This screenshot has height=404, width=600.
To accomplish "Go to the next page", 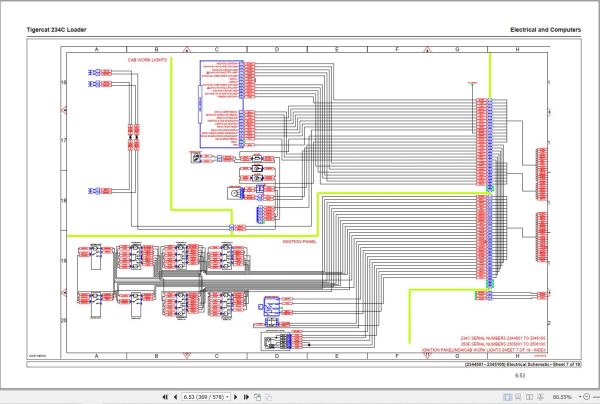I will coord(236,397).
